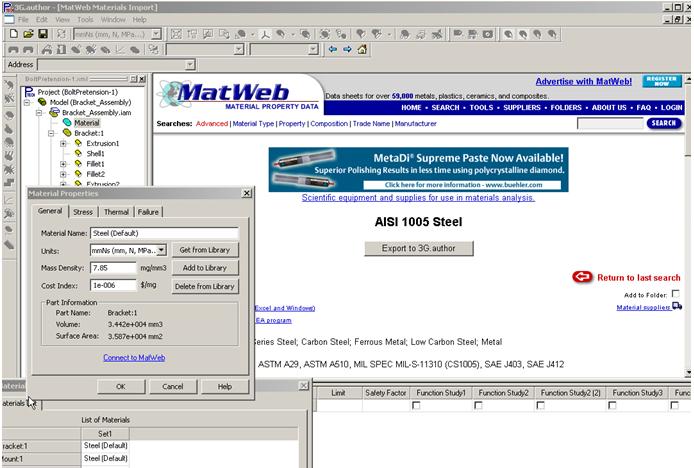Screen dimensions: 694x468
Task: Open the Units dropdown in Material Properties
Action: click(162, 250)
